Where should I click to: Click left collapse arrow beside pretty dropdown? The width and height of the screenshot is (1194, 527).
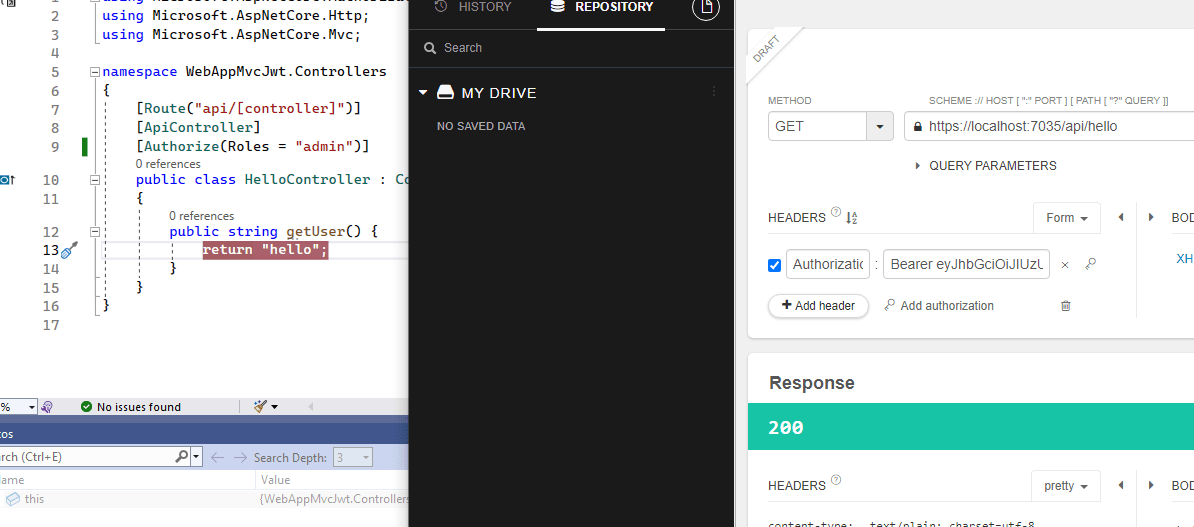(1121, 485)
